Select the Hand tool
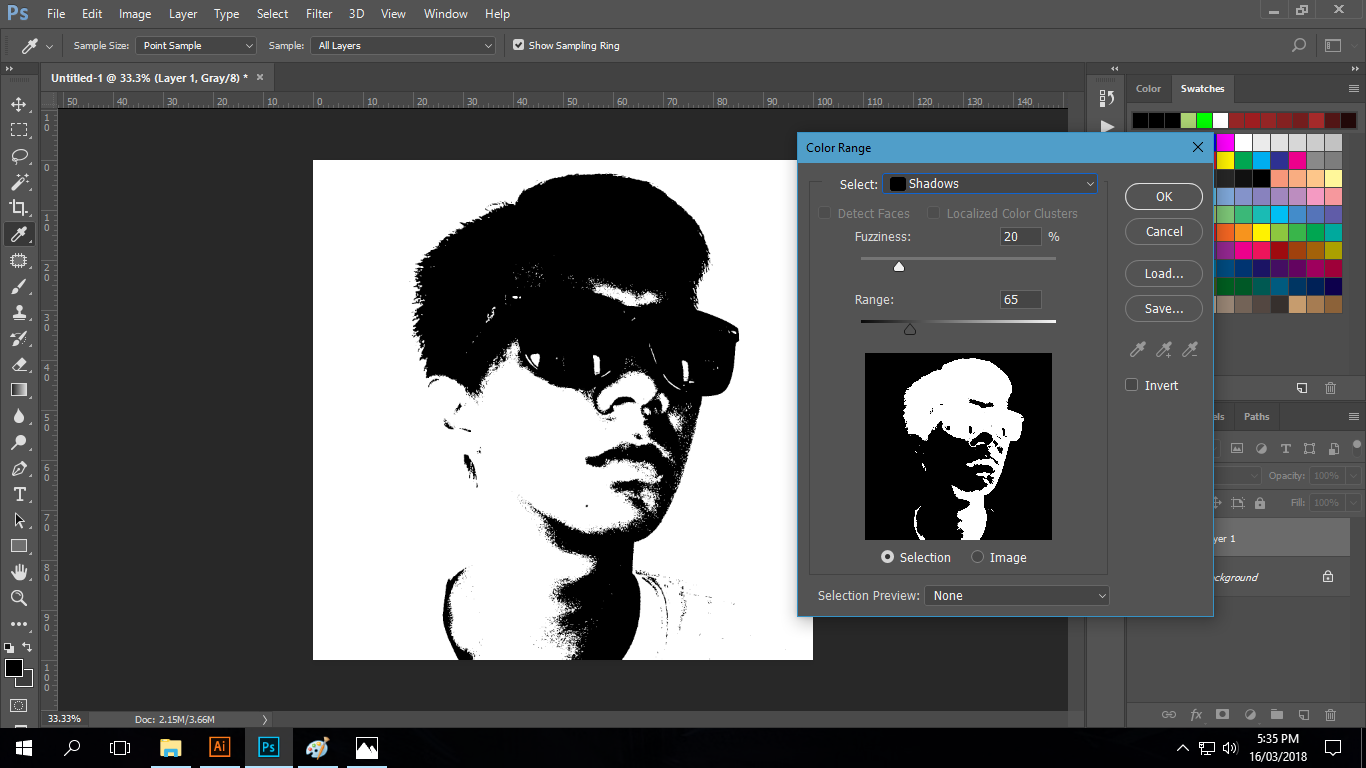 point(18,572)
